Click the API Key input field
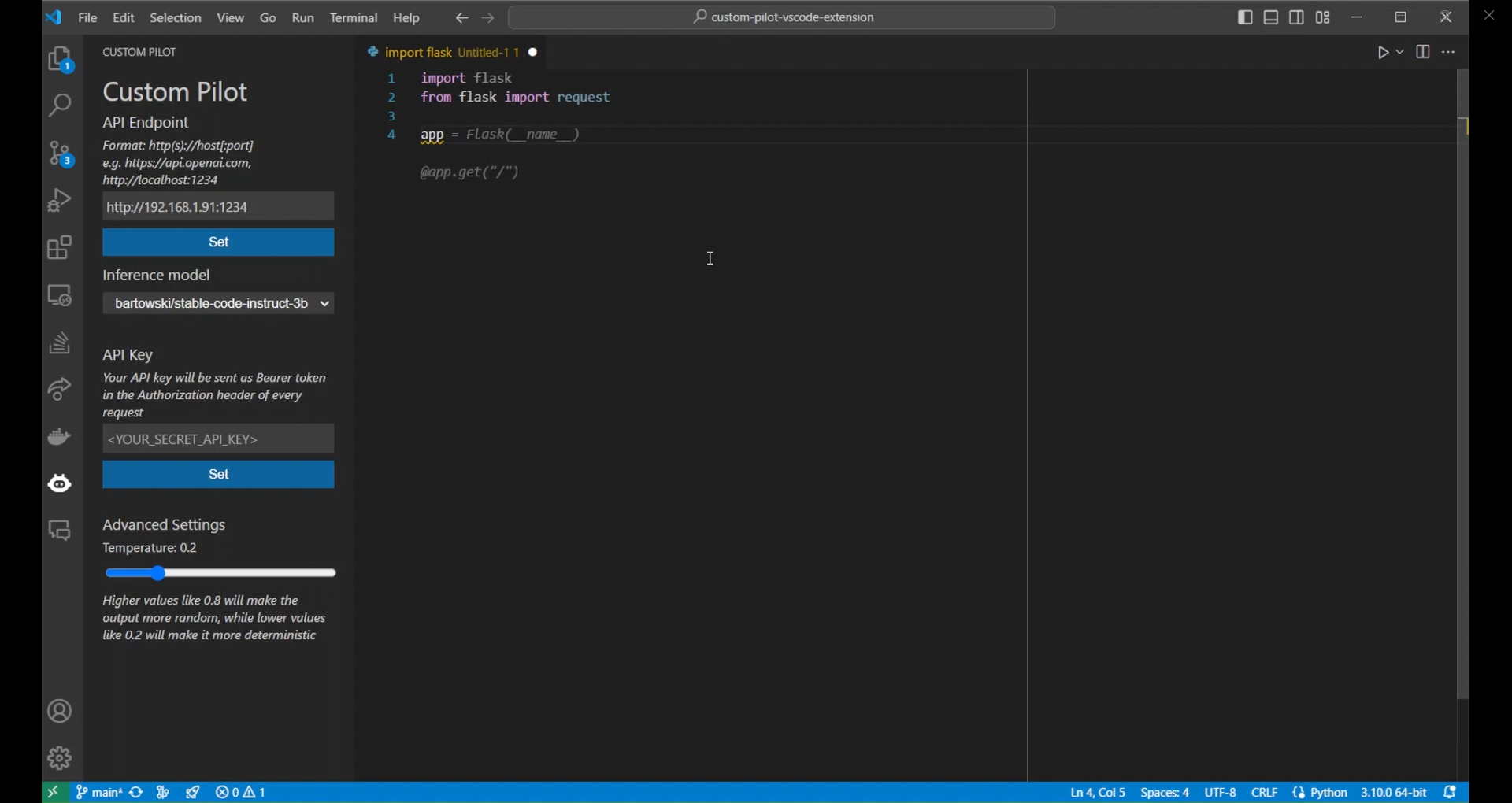Image resolution: width=1512 pixels, height=803 pixels. coord(219,439)
